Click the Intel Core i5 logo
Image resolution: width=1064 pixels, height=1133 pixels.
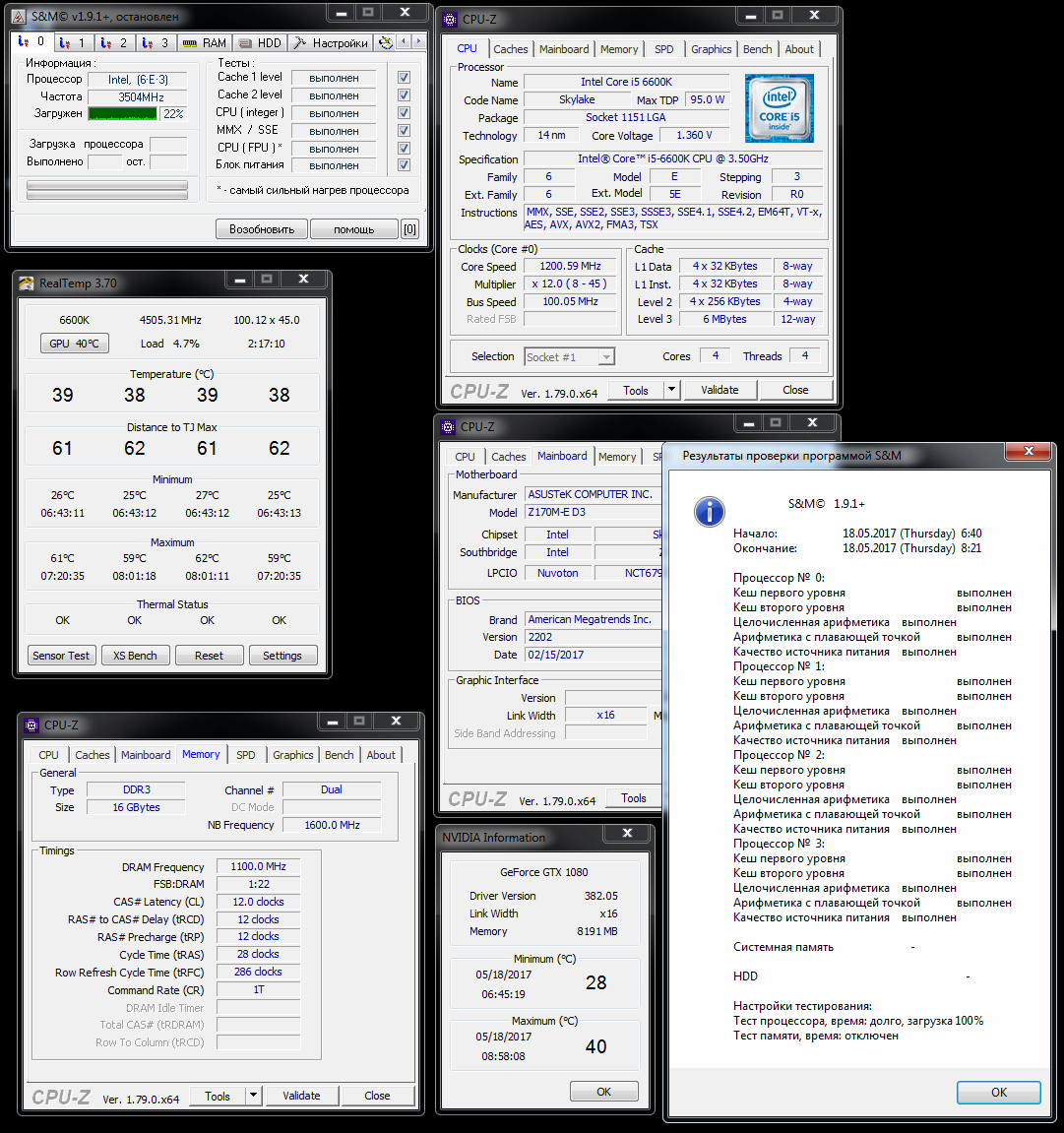pos(780,107)
